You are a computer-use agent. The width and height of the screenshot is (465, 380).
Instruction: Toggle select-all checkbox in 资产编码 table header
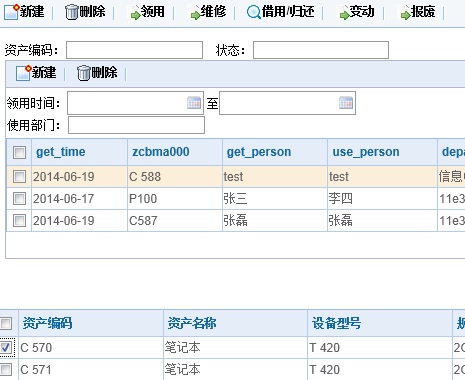(6, 323)
